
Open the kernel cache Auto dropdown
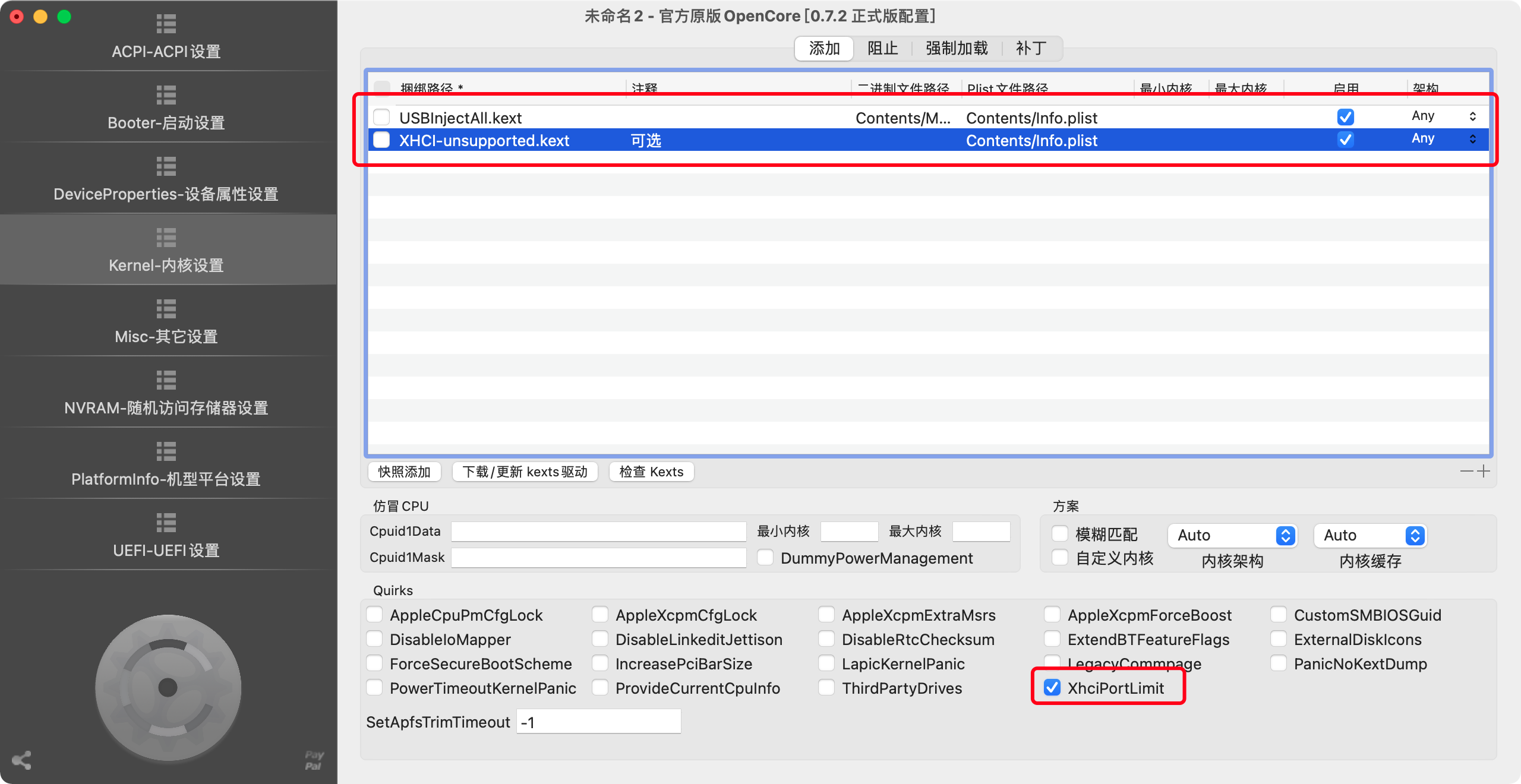coord(1370,535)
